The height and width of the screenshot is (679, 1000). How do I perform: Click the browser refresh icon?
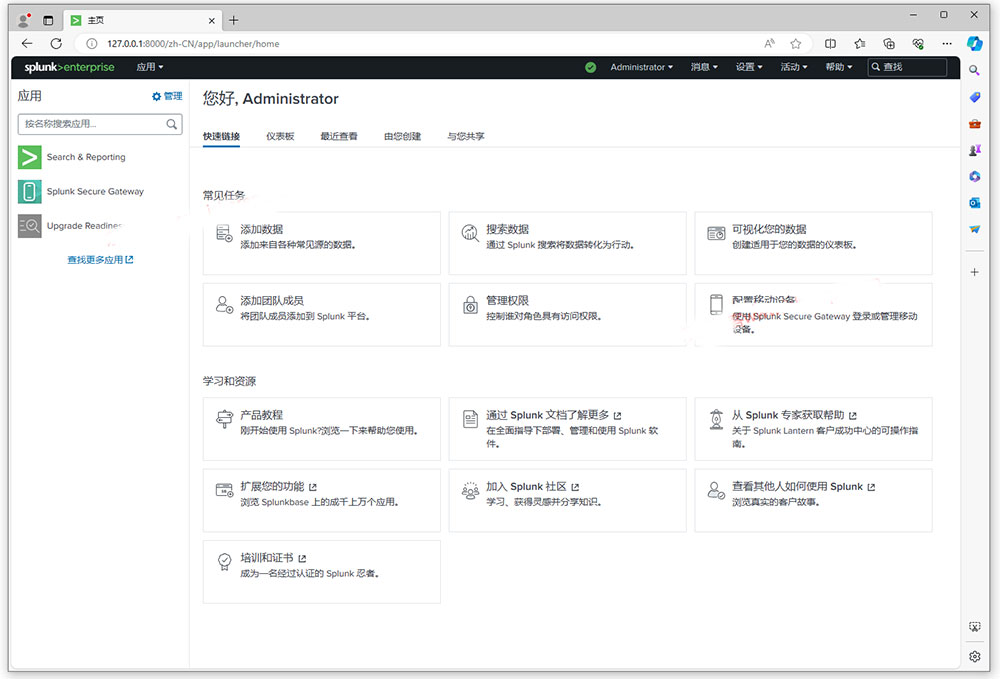[x=56, y=43]
